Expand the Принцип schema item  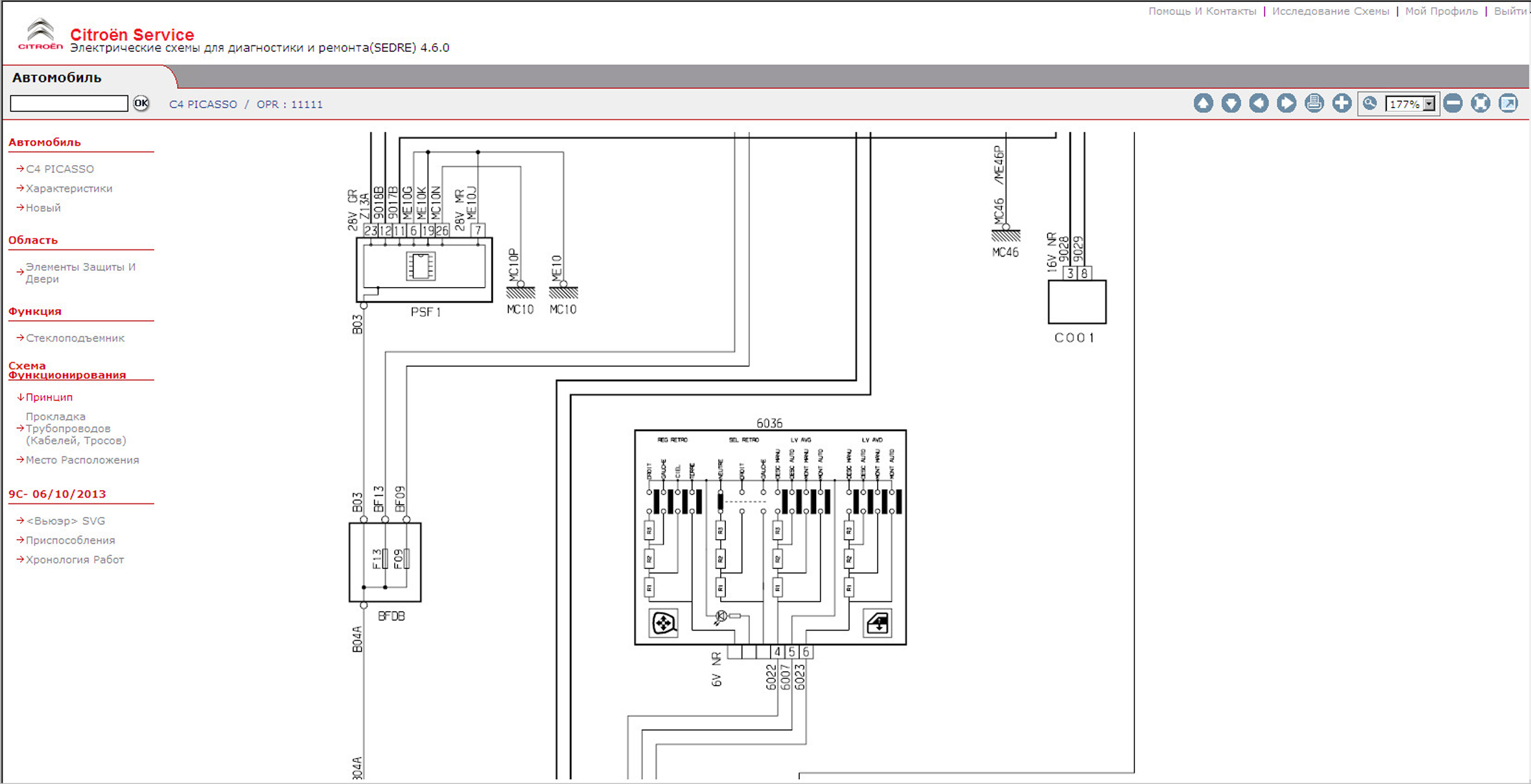49,397
